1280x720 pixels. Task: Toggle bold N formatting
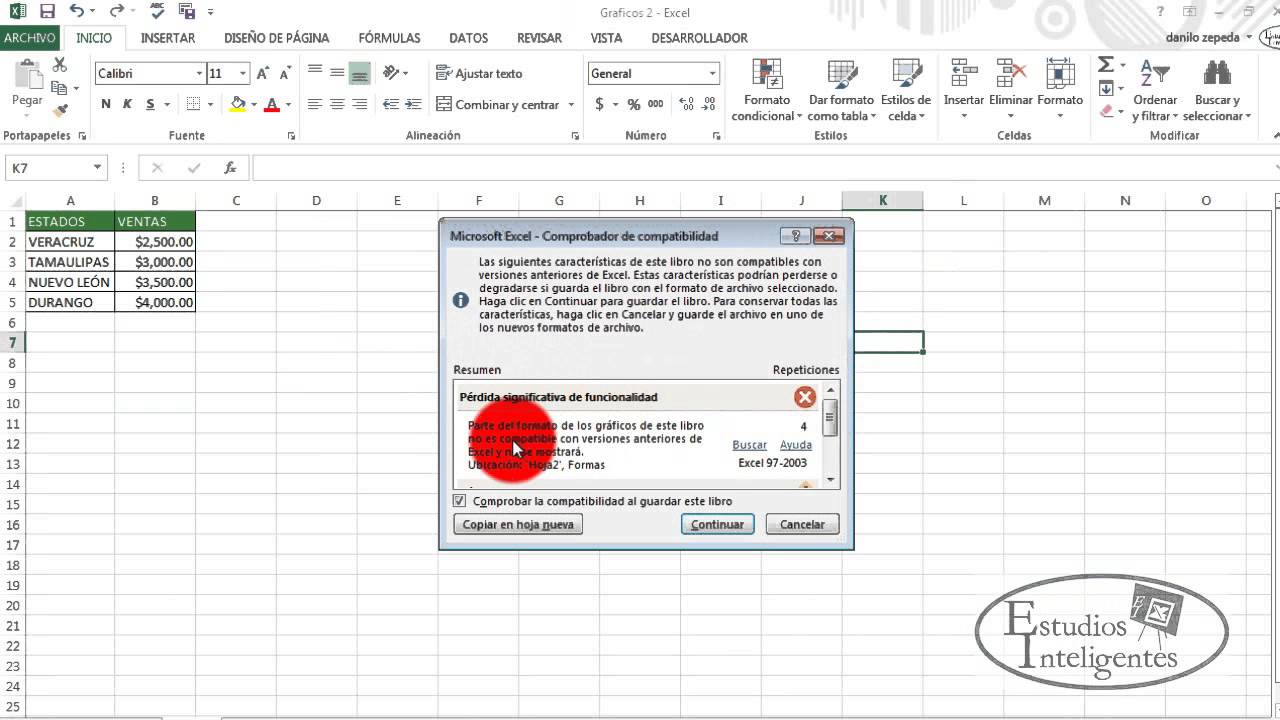106,104
